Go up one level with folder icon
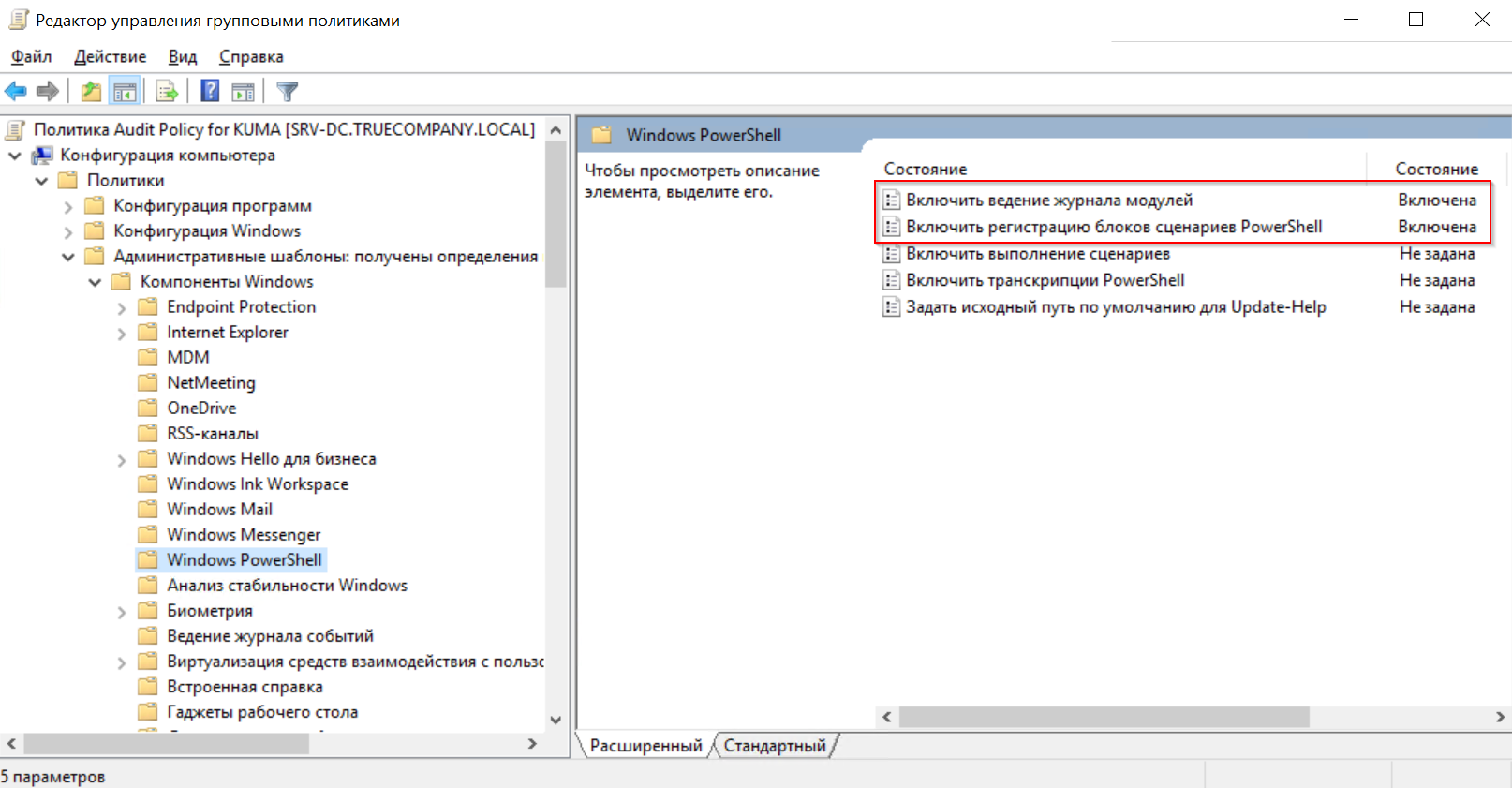Screen dimensions: 1512x788 pos(91,91)
